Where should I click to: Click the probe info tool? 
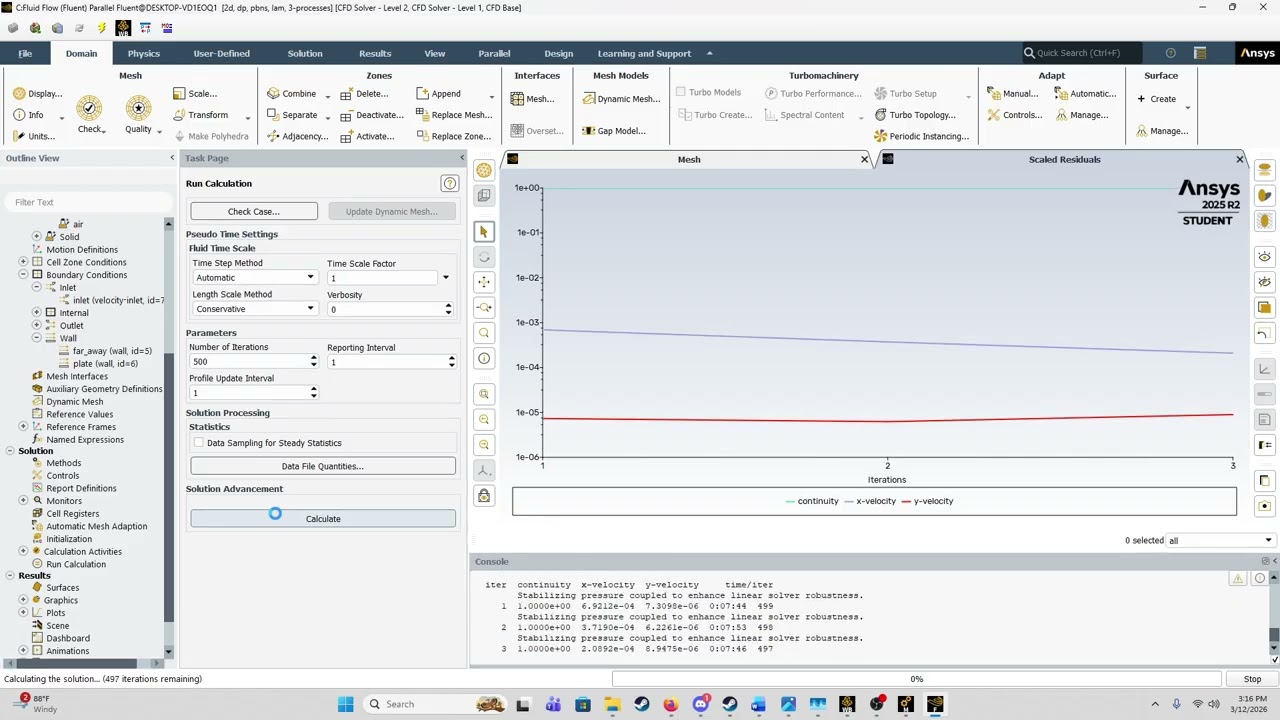click(484, 358)
